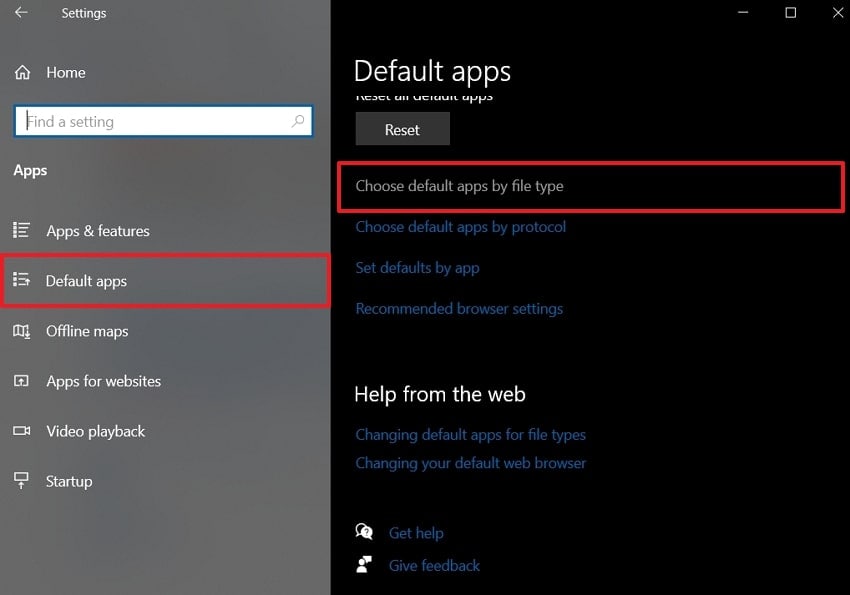
Task: Click the Give feedback person icon
Action: (365, 565)
